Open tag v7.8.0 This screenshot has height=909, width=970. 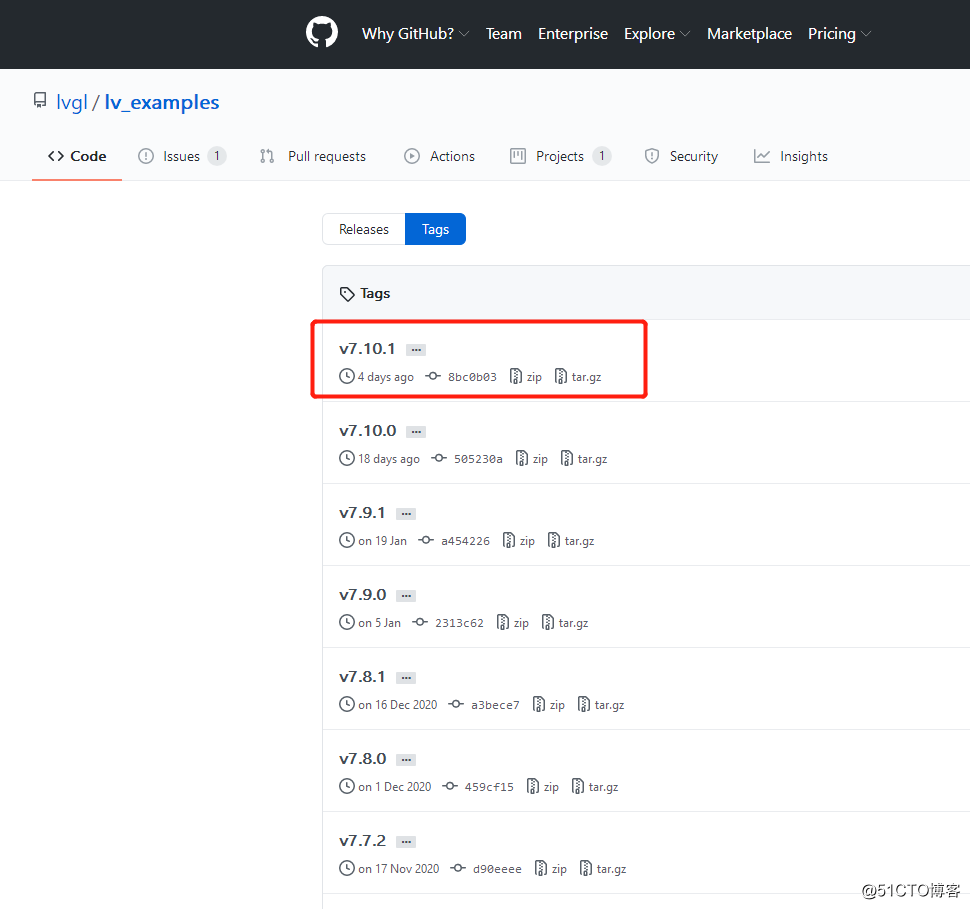(x=363, y=759)
